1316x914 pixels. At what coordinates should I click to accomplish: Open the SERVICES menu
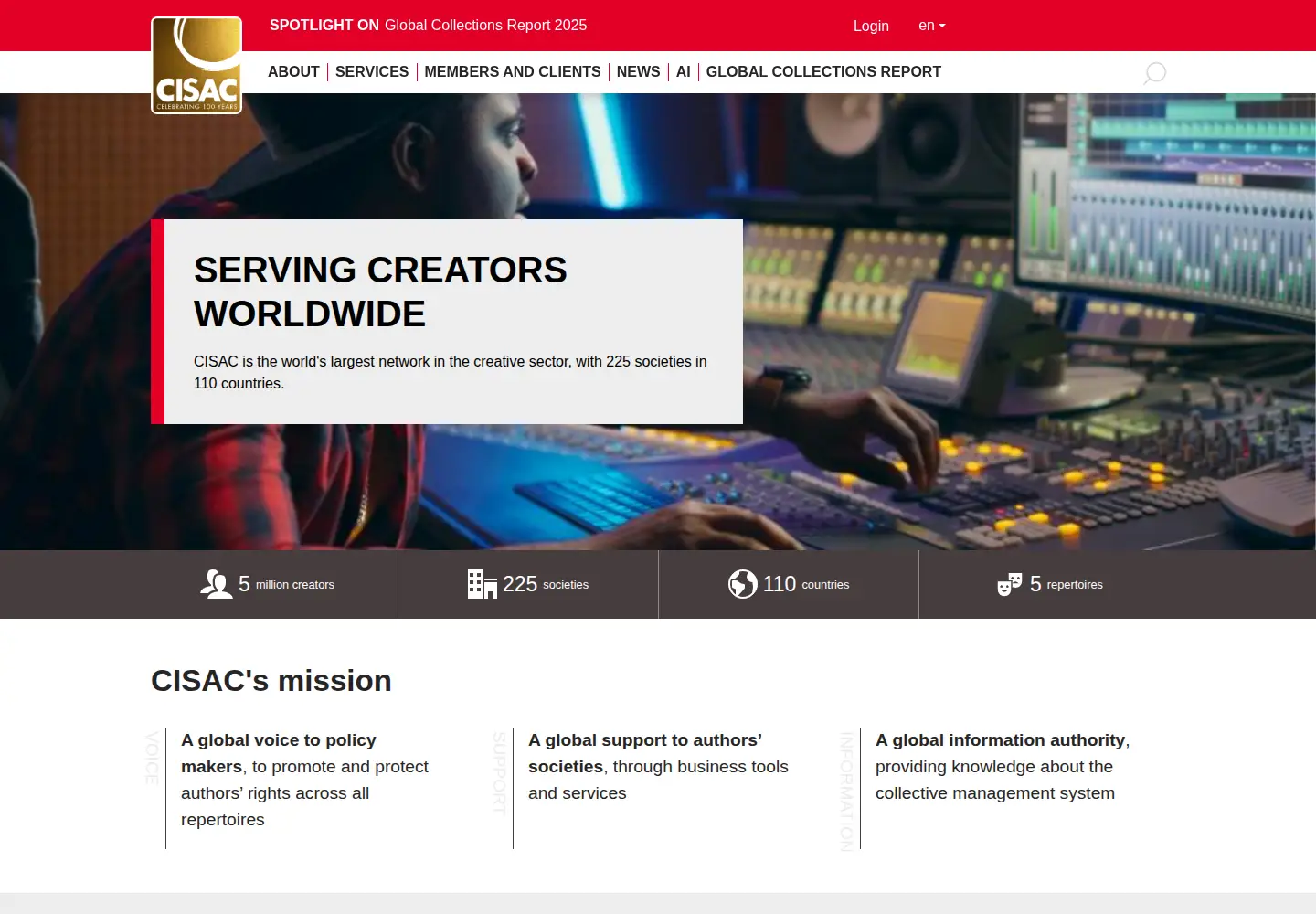(372, 72)
